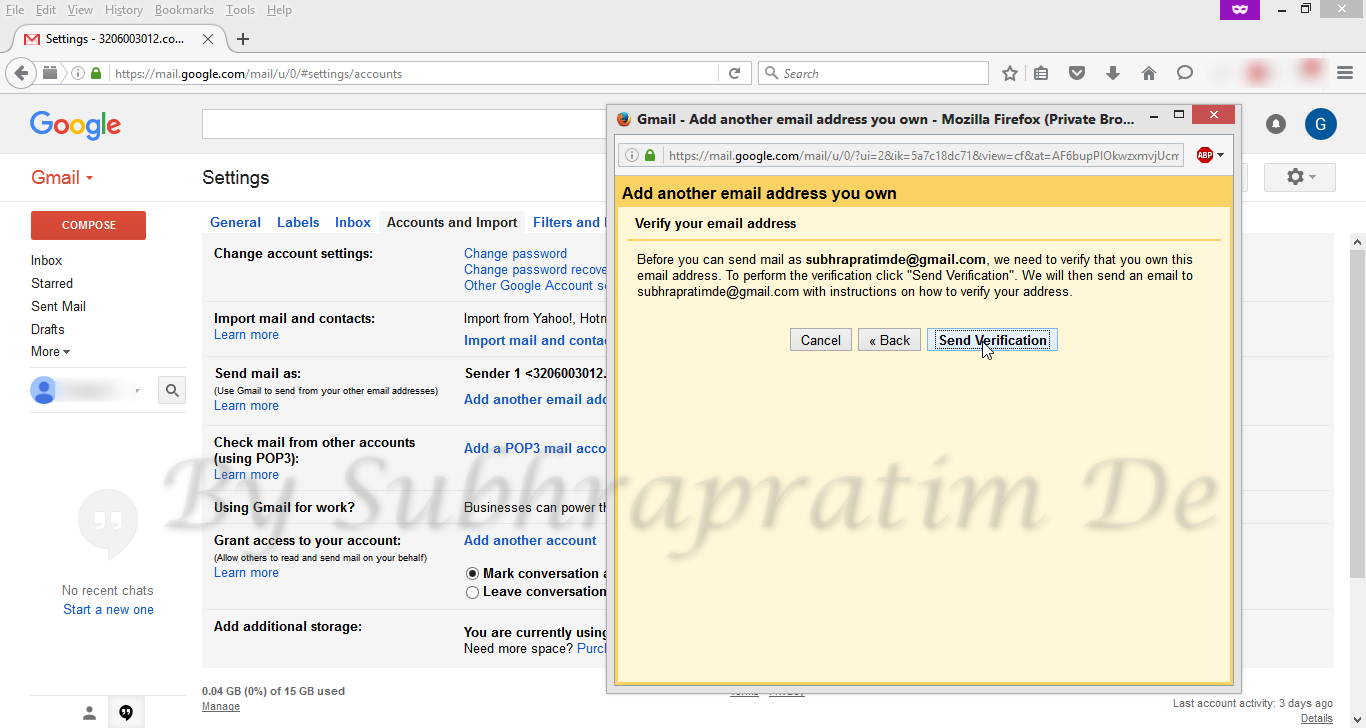This screenshot has width=1366, height=728.
Task: Open the Firefox hamburger menu
Action: click(x=1345, y=73)
